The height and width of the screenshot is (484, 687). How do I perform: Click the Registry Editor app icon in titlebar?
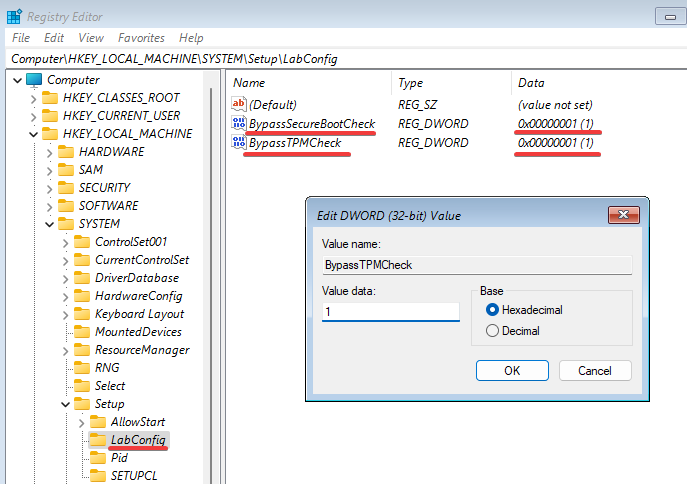[x=15, y=15]
